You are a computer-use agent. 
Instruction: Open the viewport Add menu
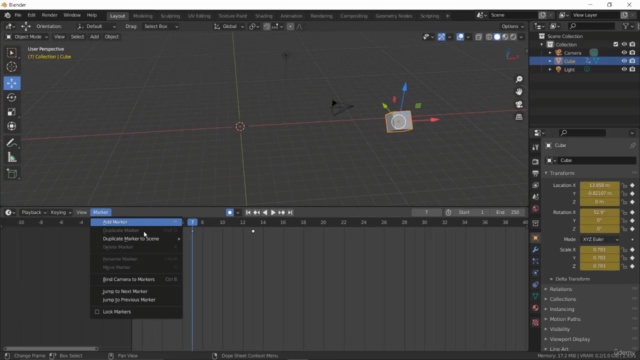coord(94,37)
